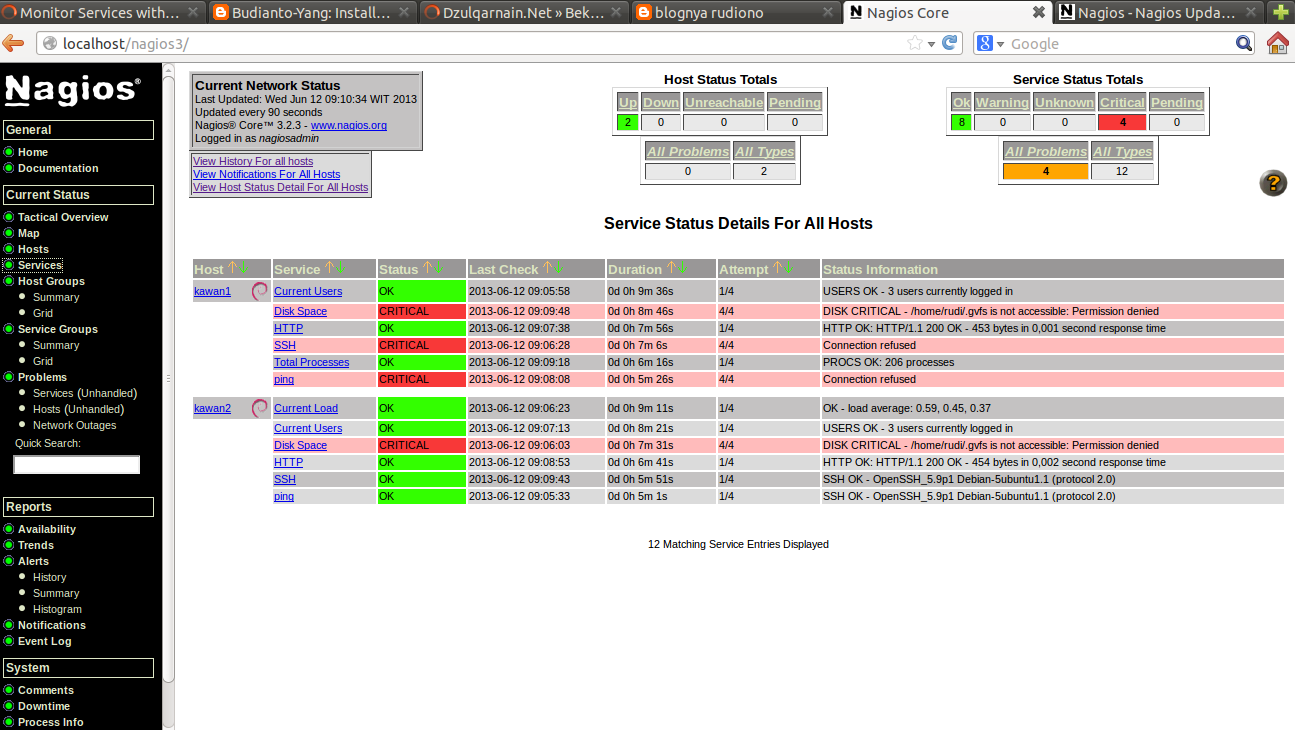Open Tactical Overview in the sidebar
This screenshot has height=730, width=1295.
63,217
